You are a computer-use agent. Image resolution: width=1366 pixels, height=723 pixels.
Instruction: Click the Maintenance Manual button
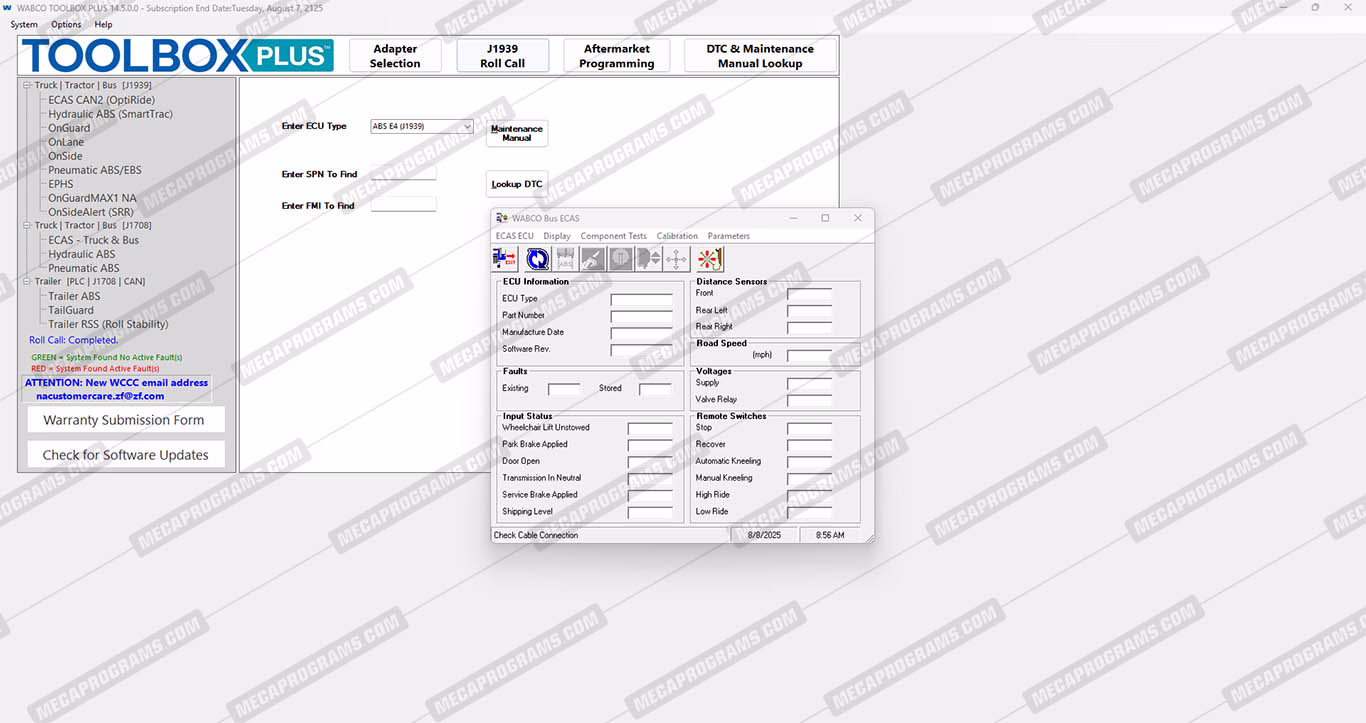click(x=517, y=133)
